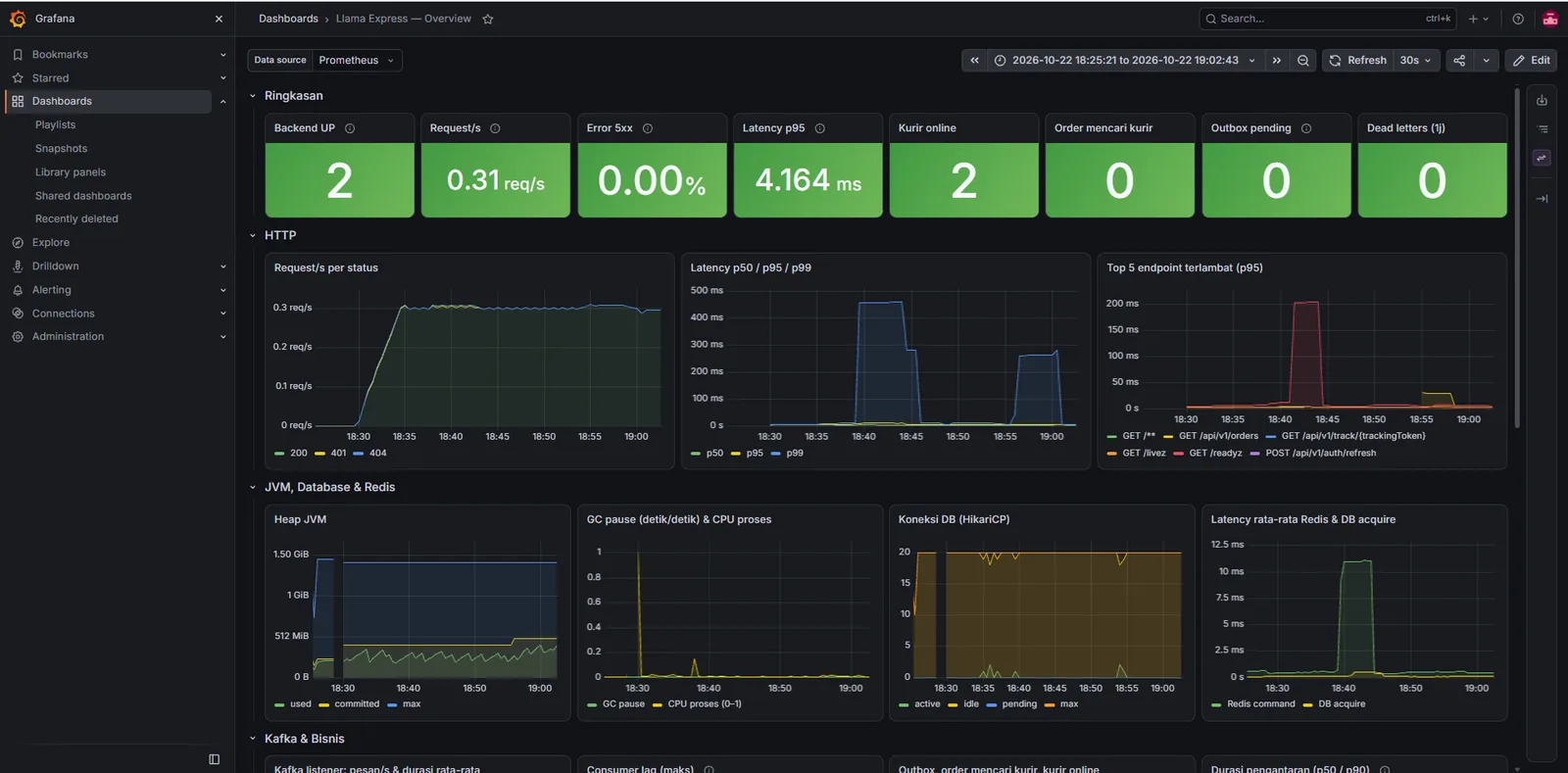Viewport: 1568px width, 773px height.
Task: Click the Edit dashboard button
Action: [1531, 61]
